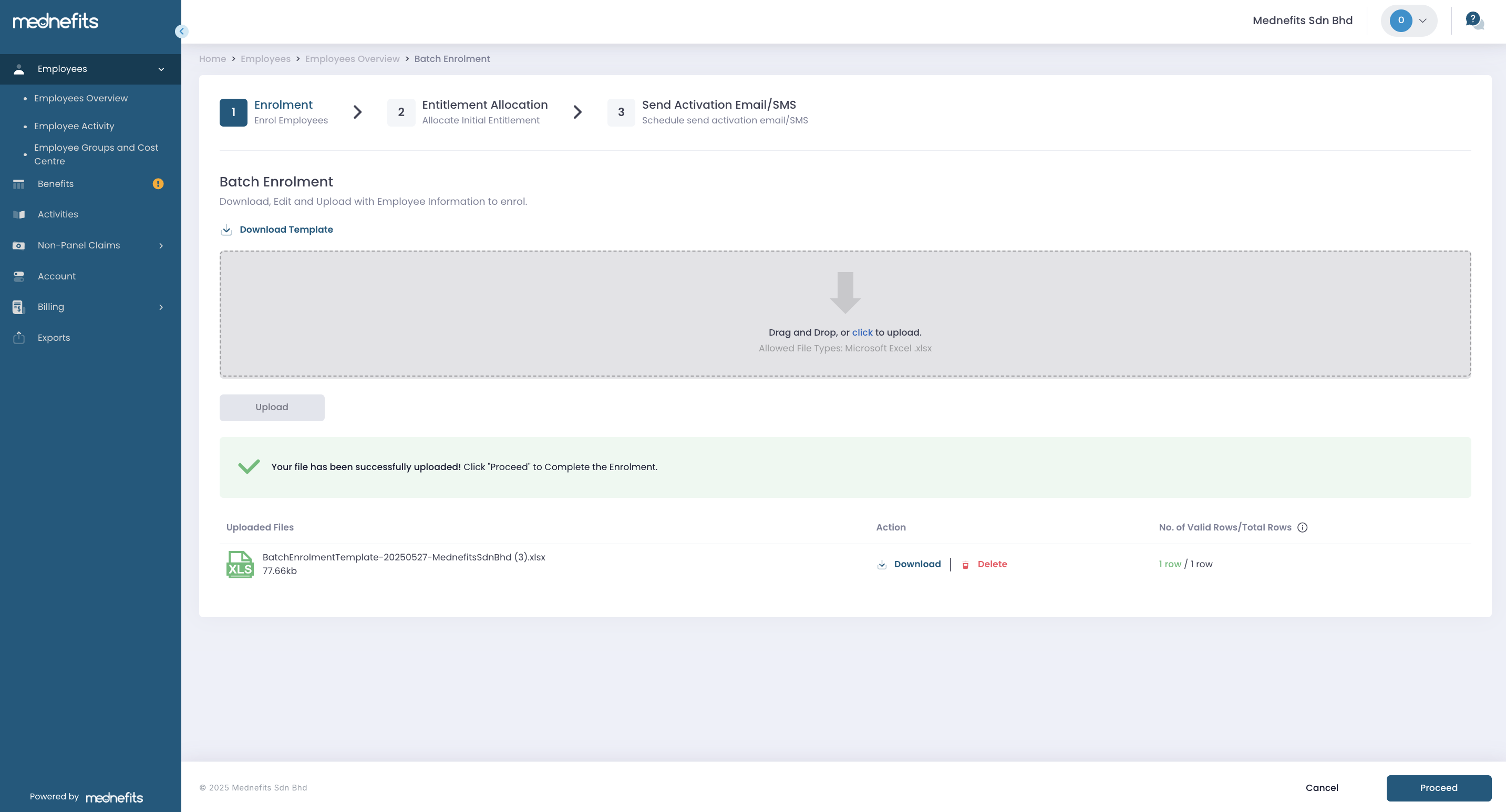The width and height of the screenshot is (1506, 812).
Task: Collapse the sidebar with arrow icon
Action: click(181, 32)
